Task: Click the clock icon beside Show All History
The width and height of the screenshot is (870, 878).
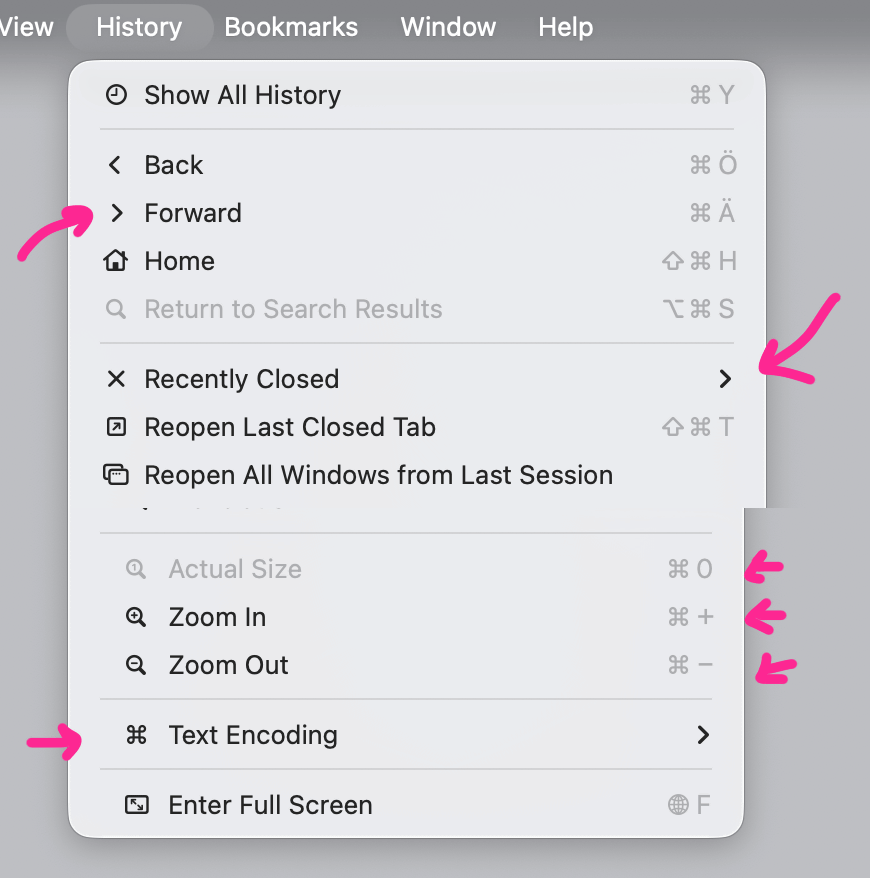Action: [117, 95]
